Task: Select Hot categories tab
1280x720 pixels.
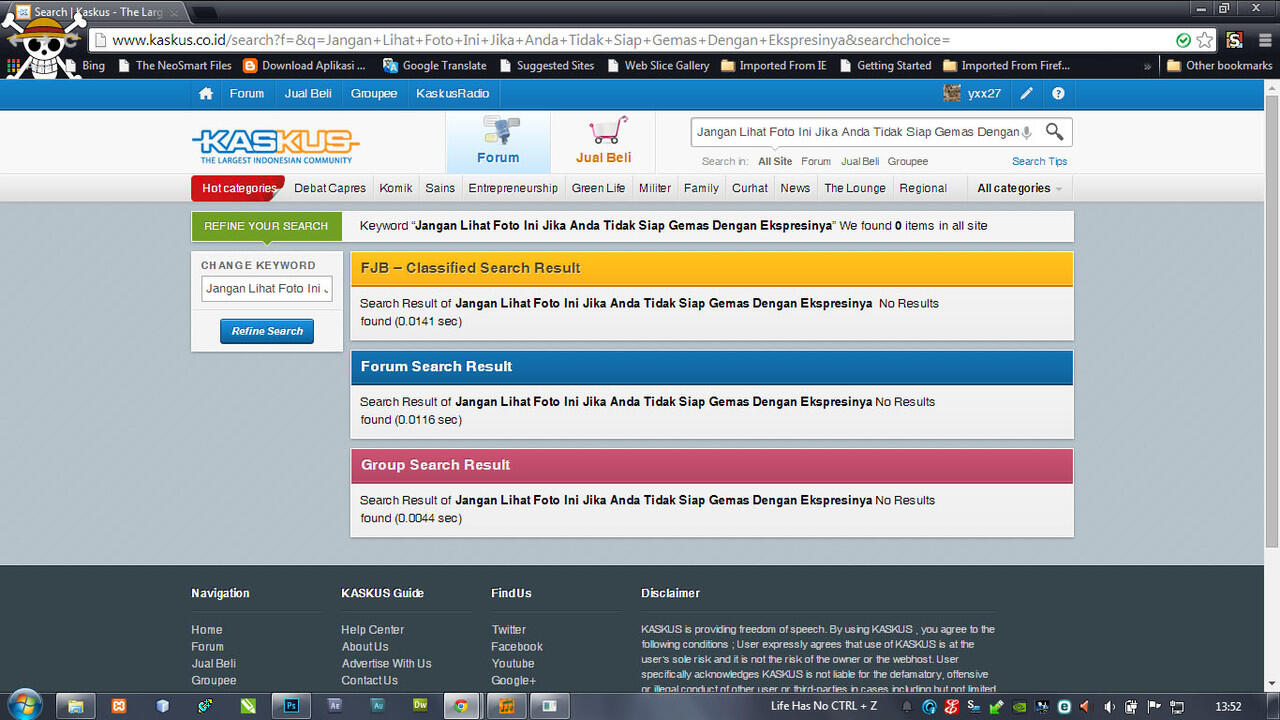Action: click(x=238, y=188)
